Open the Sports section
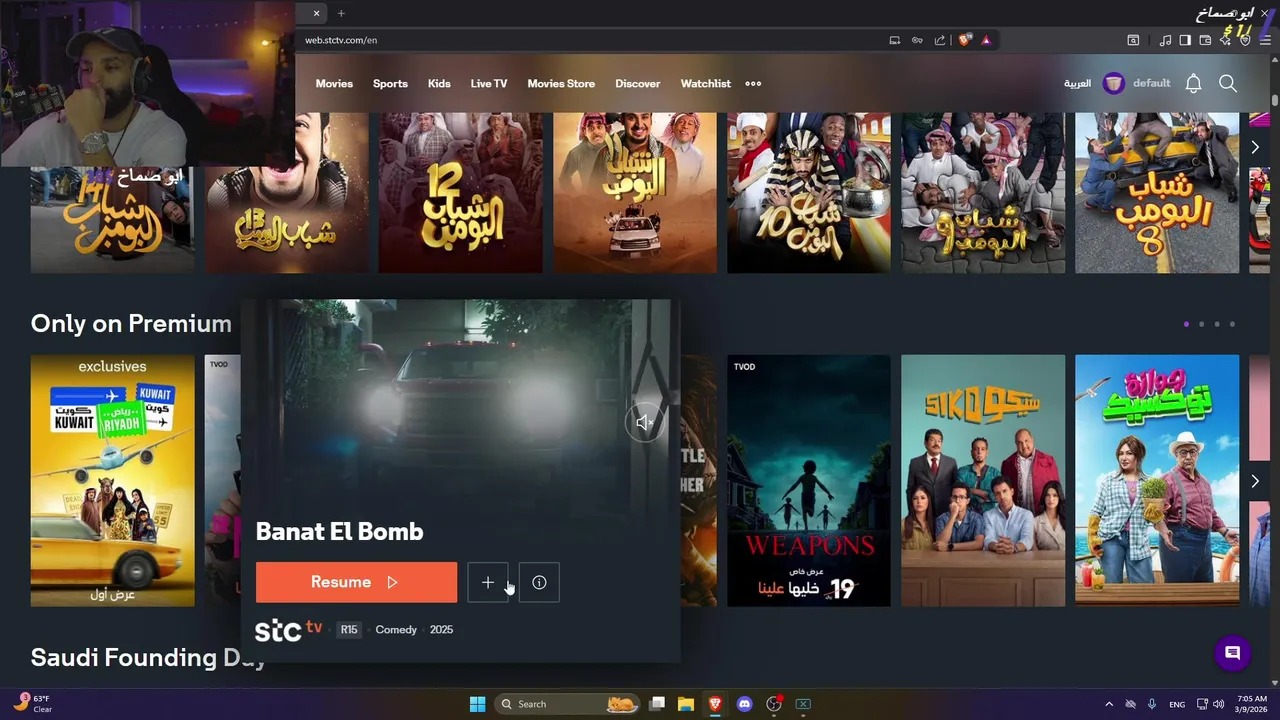 [x=390, y=84]
